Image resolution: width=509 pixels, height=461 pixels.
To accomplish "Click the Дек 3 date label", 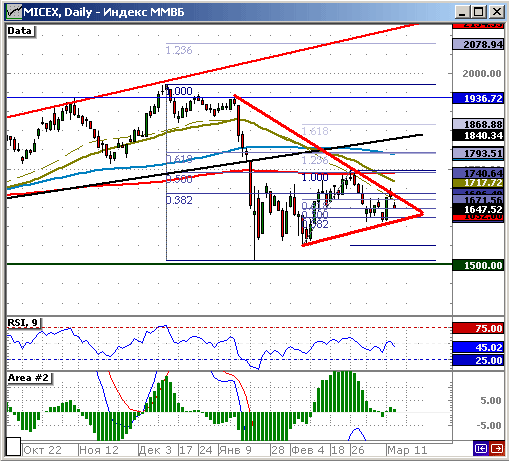I will [x=155, y=450].
